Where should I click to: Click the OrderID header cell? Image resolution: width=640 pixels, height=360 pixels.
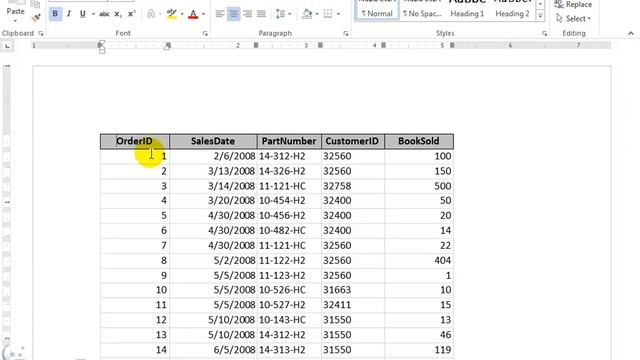click(x=135, y=141)
